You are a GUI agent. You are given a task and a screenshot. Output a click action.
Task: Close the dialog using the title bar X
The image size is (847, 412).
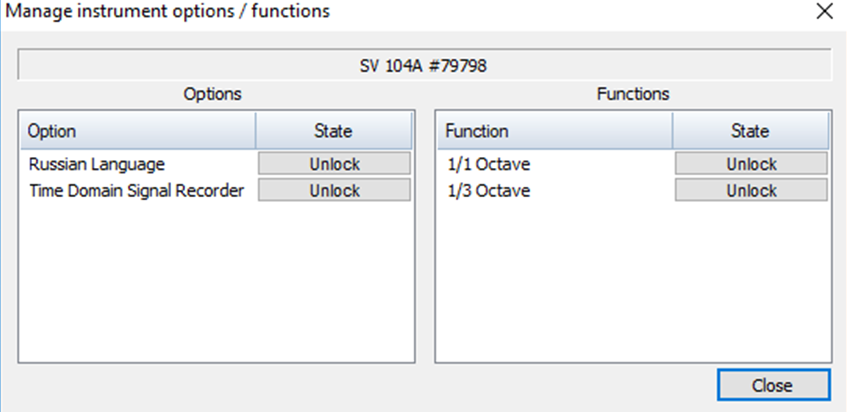824,12
